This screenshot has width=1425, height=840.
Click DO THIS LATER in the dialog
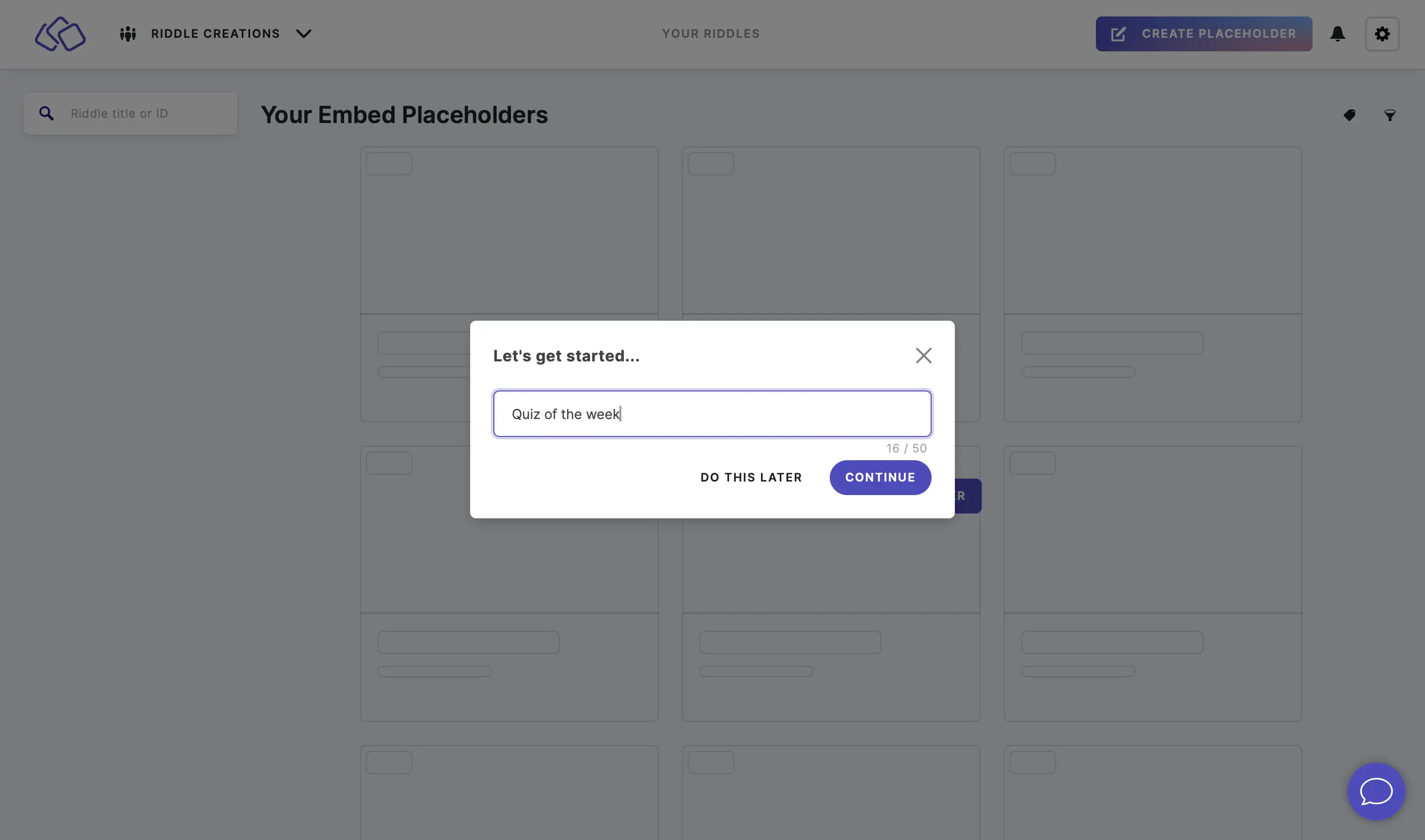[751, 477]
